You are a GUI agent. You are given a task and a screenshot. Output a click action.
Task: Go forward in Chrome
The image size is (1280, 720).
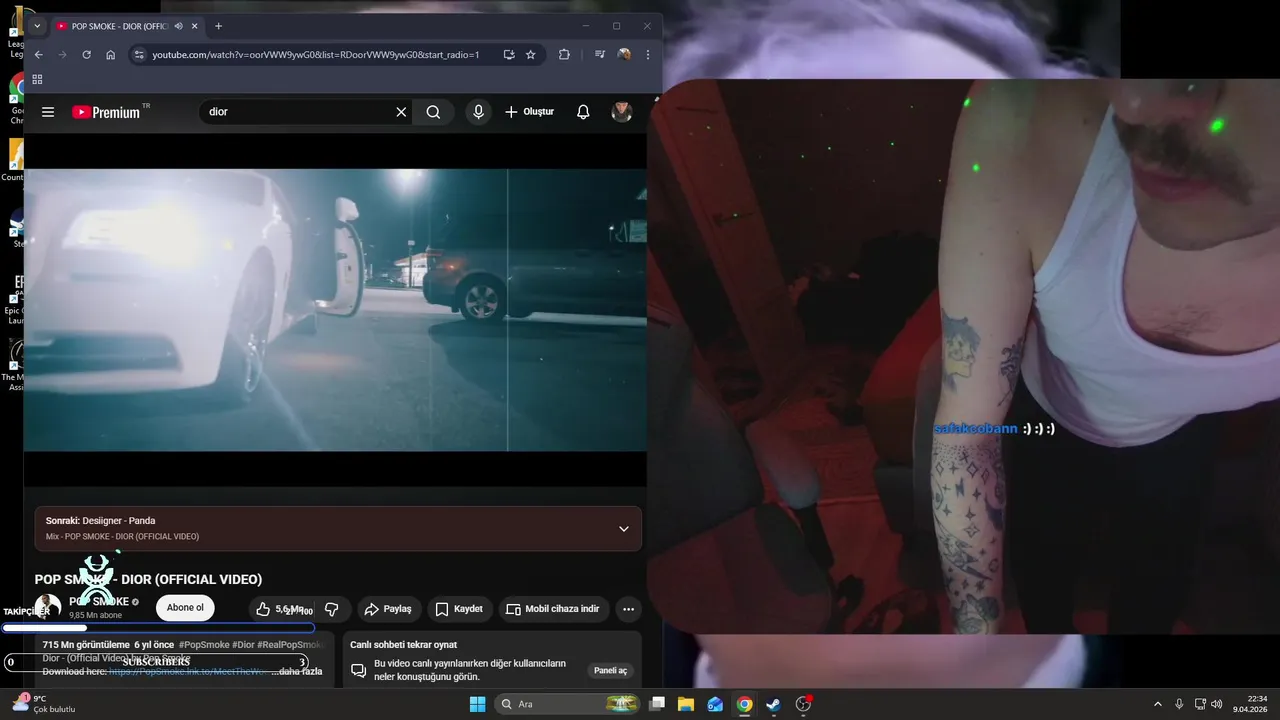click(62, 55)
